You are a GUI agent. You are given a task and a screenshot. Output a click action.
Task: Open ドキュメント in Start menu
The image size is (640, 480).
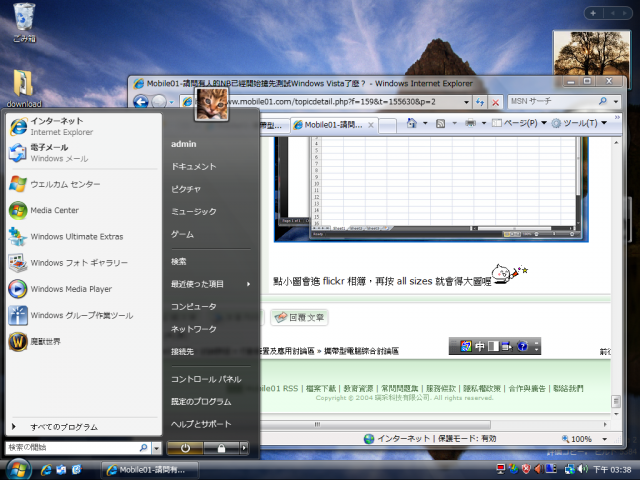(x=193, y=167)
